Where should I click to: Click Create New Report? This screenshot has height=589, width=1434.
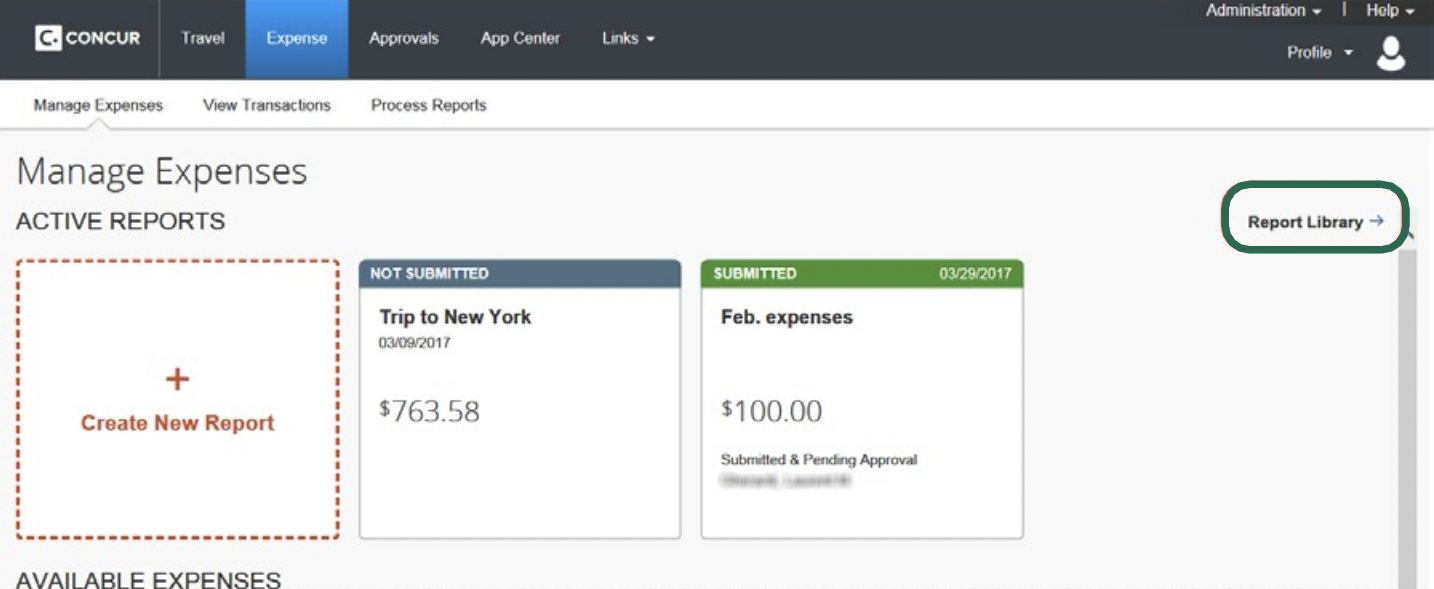(x=177, y=422)
